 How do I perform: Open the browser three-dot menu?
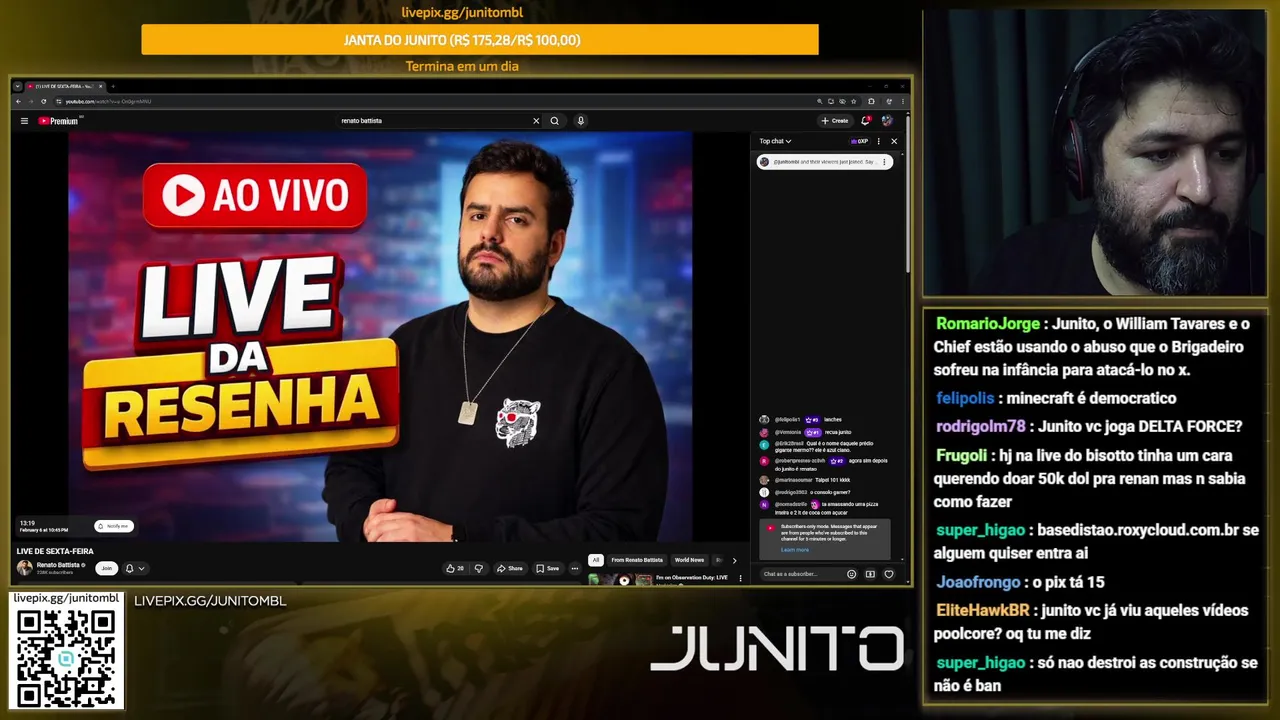coord(903,101)
